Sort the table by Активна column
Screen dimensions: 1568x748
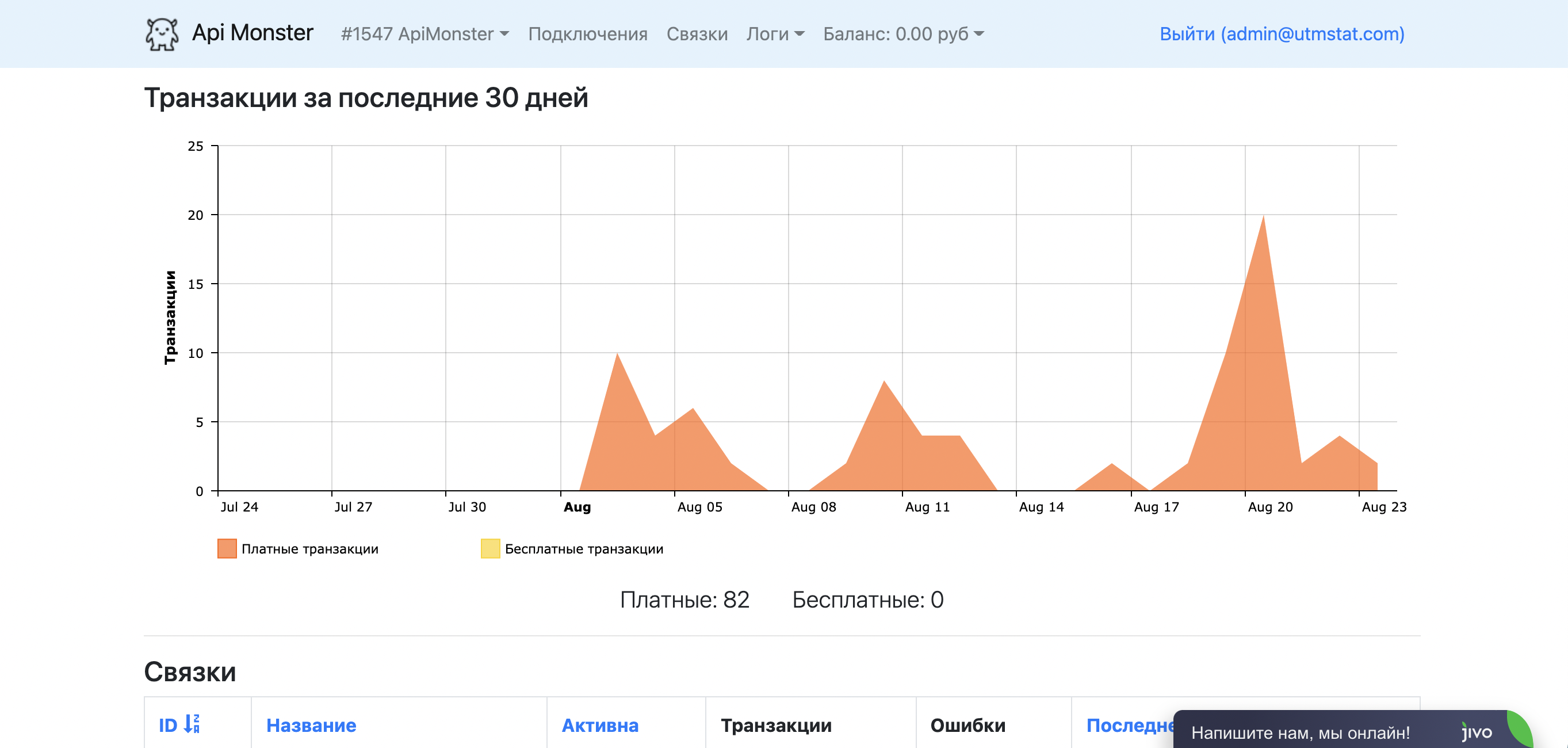(599, 725)
